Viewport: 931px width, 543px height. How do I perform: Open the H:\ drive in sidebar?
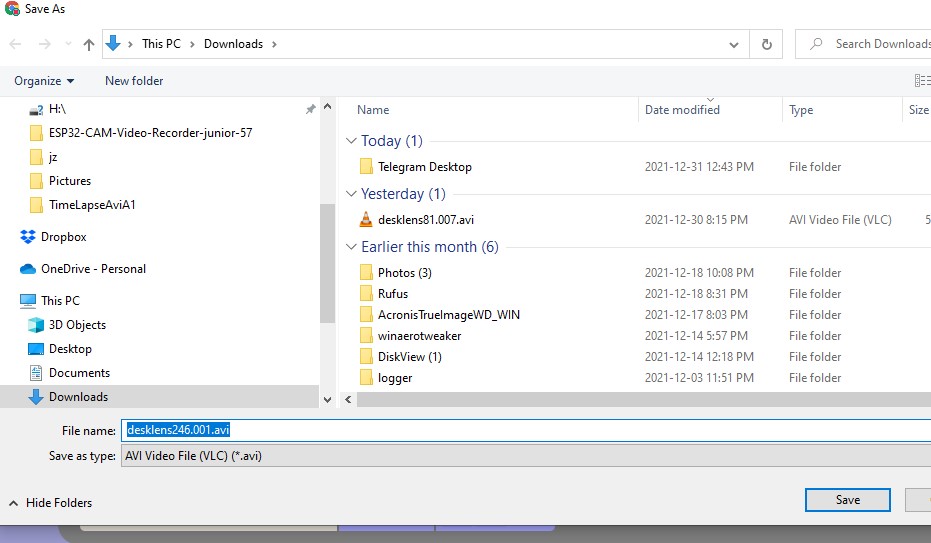pos(57,109)
